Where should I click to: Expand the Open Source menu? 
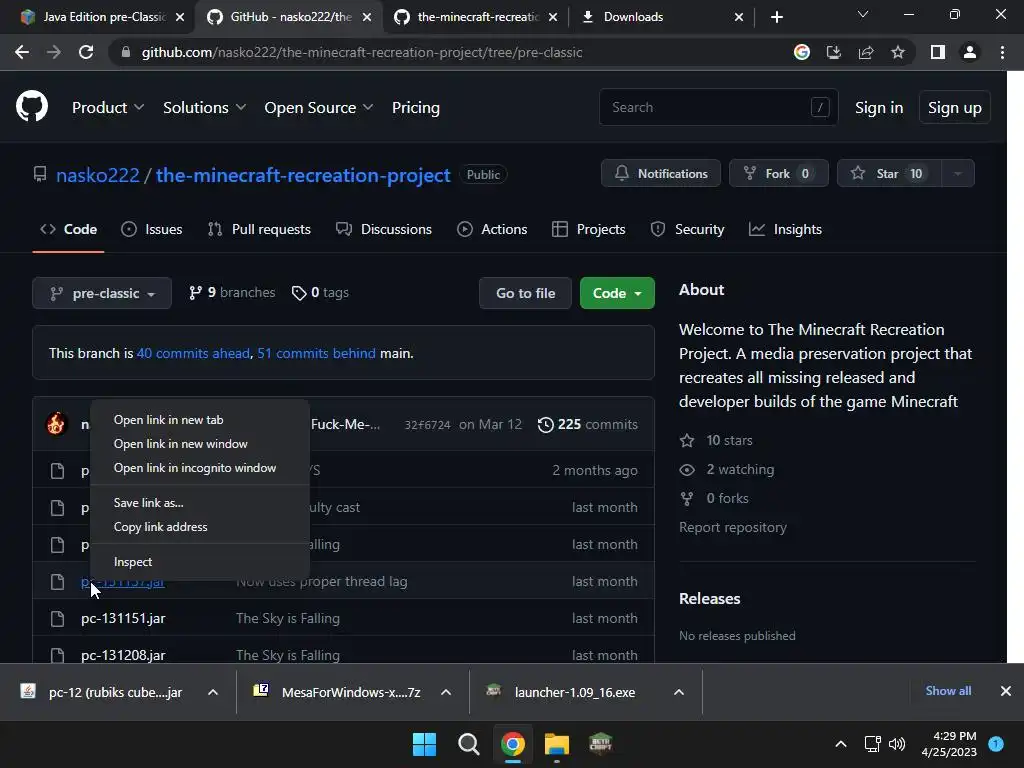[319, 108]
